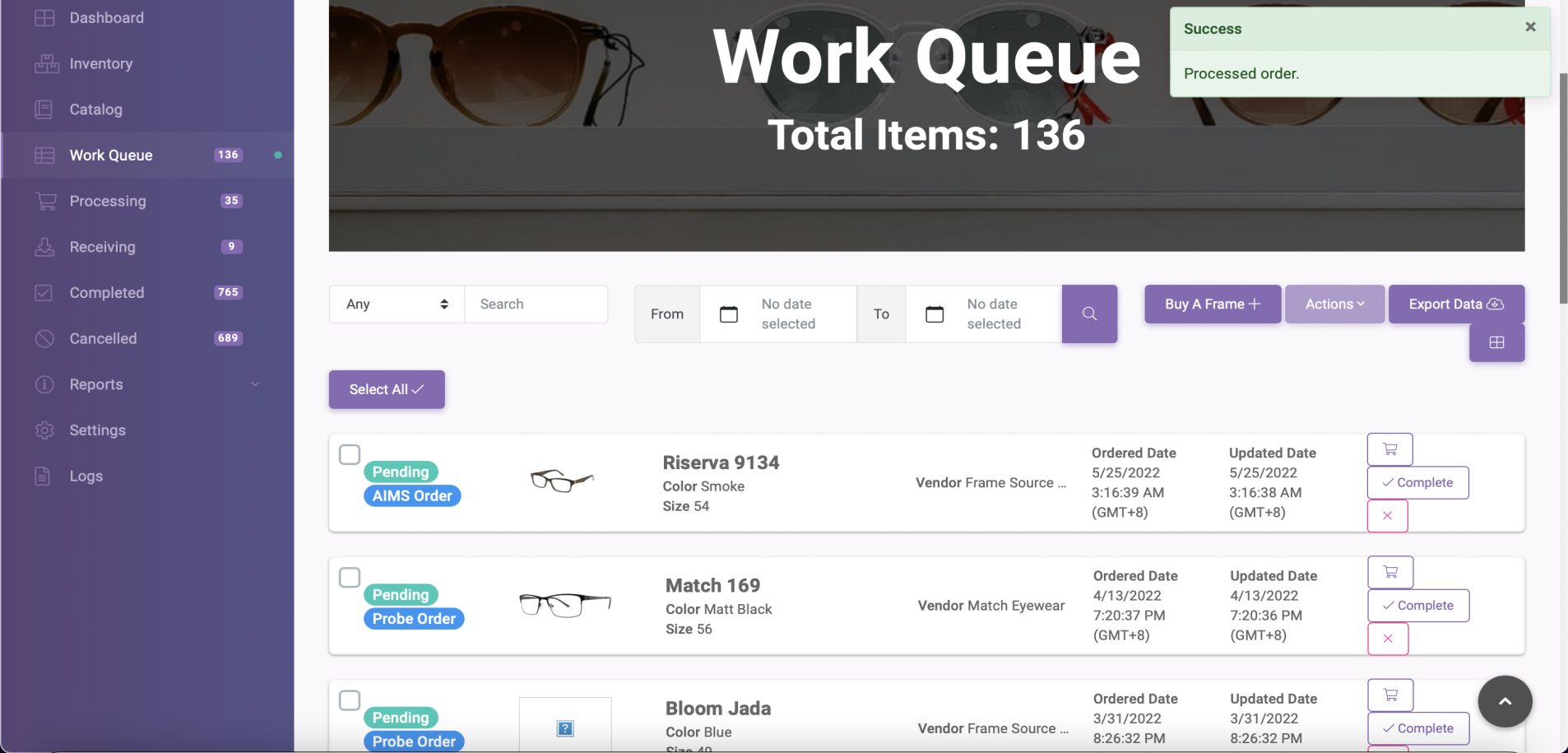Click the Processing cart icon in sidebar
Image resolution: width=1568 pixels, height=753 pixels.
pyautogui.click(x=46, y=201)
